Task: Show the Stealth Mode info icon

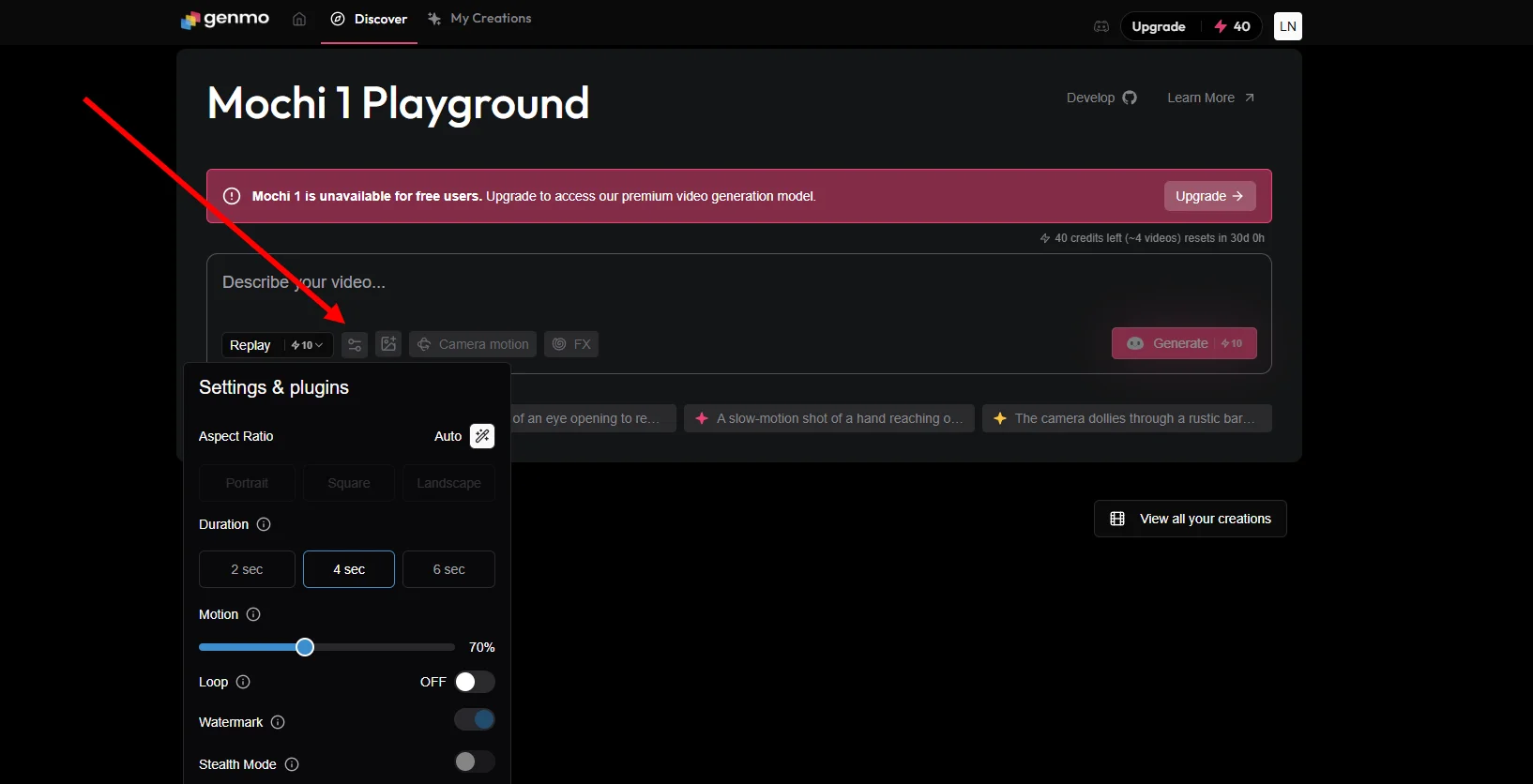Action: (x=292, y=764)
